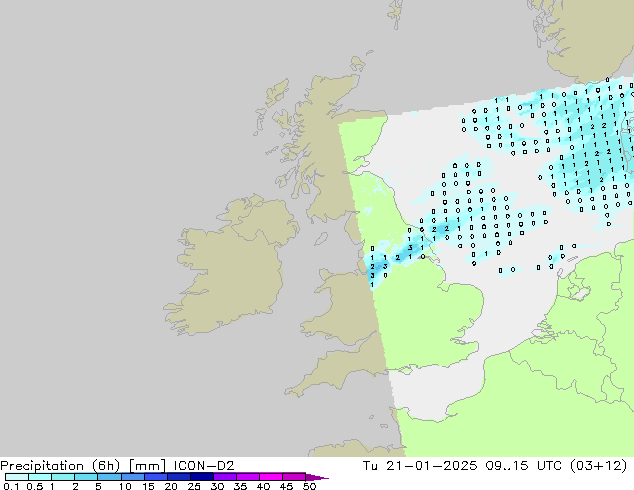Pick the legend swatch between 15 and 20
Image resolution: width=634 pixels, height=490 pixels.
coord(156,477)
